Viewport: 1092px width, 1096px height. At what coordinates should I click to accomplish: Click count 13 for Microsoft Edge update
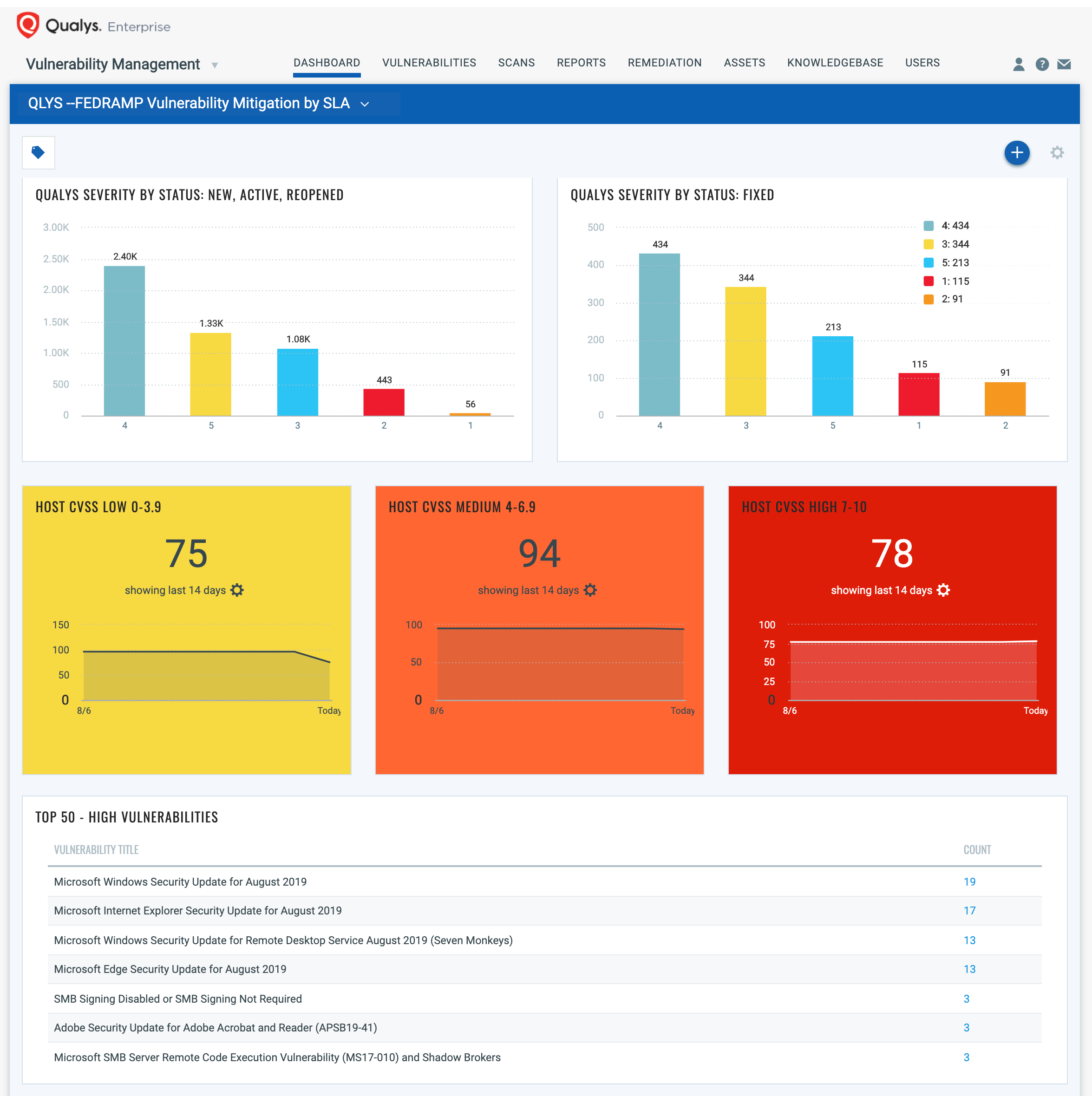pos(969,969)
